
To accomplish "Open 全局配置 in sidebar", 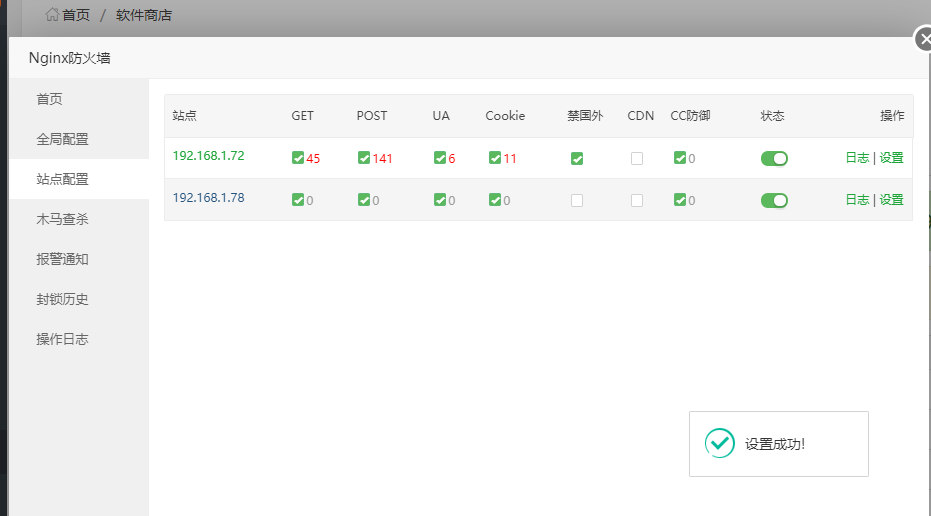I will 62,139.
